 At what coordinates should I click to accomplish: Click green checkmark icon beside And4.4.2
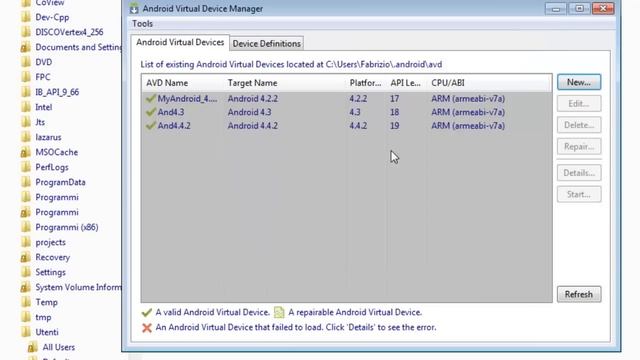click(x=151, y=125)
